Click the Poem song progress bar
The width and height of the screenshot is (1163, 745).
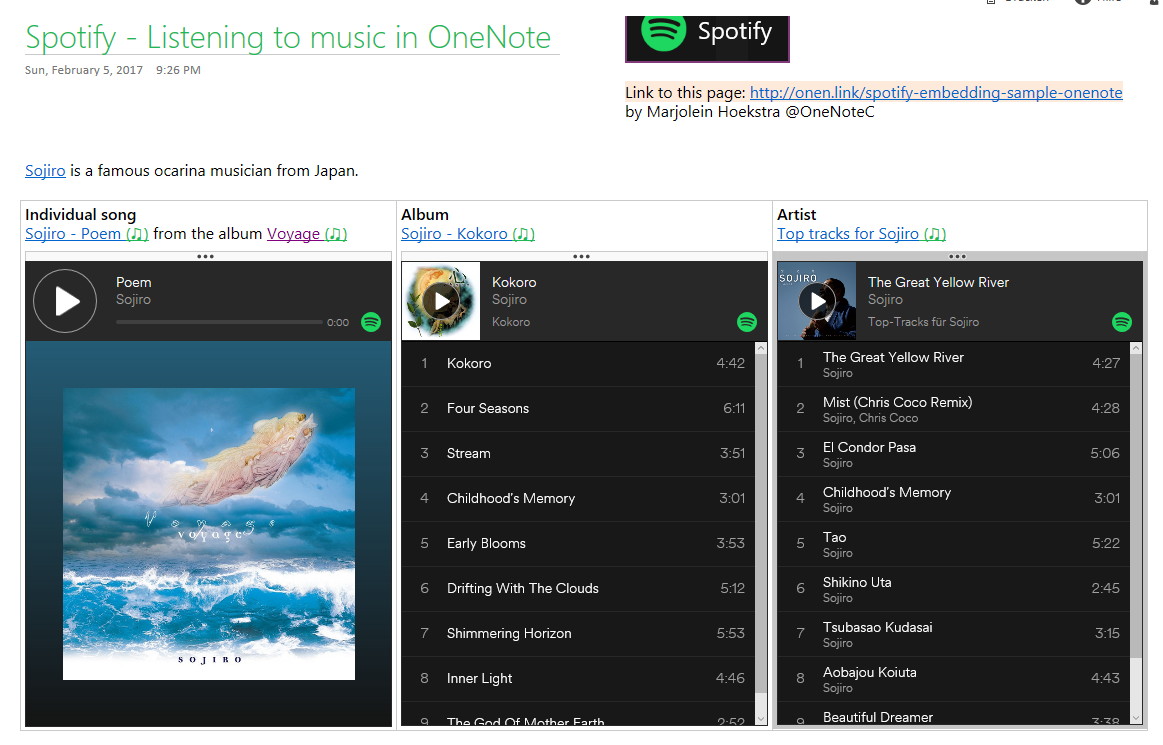(219, 322)
